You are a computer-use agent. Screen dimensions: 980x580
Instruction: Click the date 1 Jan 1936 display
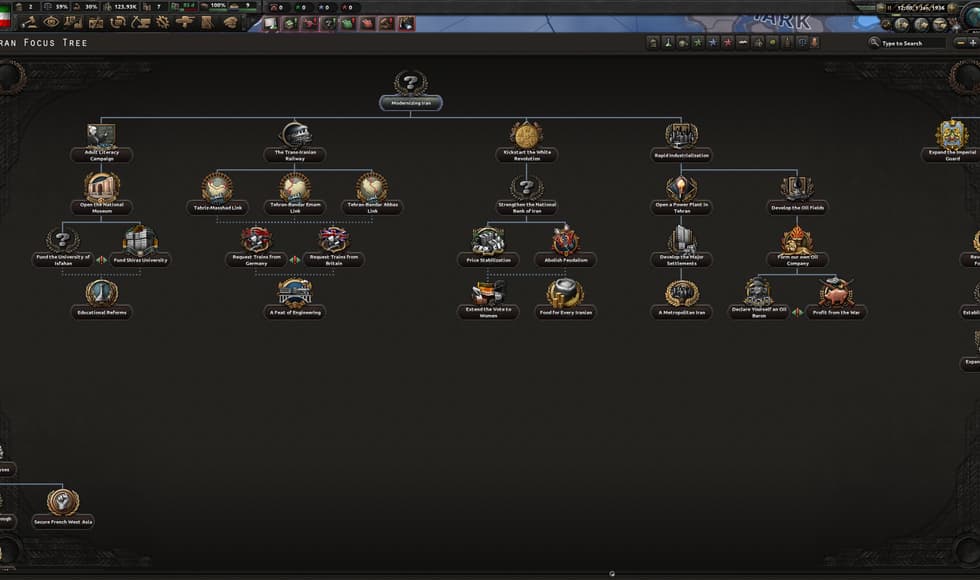pos(921,8)
